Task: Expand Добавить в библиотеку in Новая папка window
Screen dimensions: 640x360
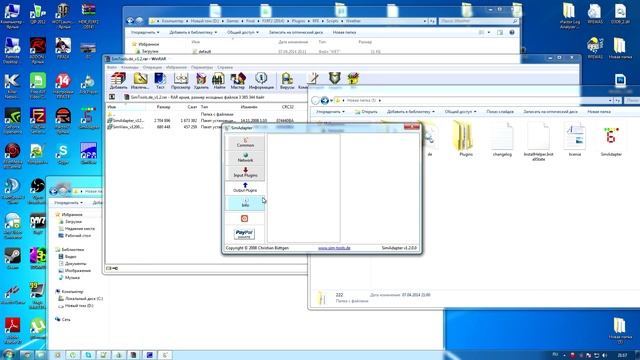Action: pyautogui.click(x=411, y=111)
